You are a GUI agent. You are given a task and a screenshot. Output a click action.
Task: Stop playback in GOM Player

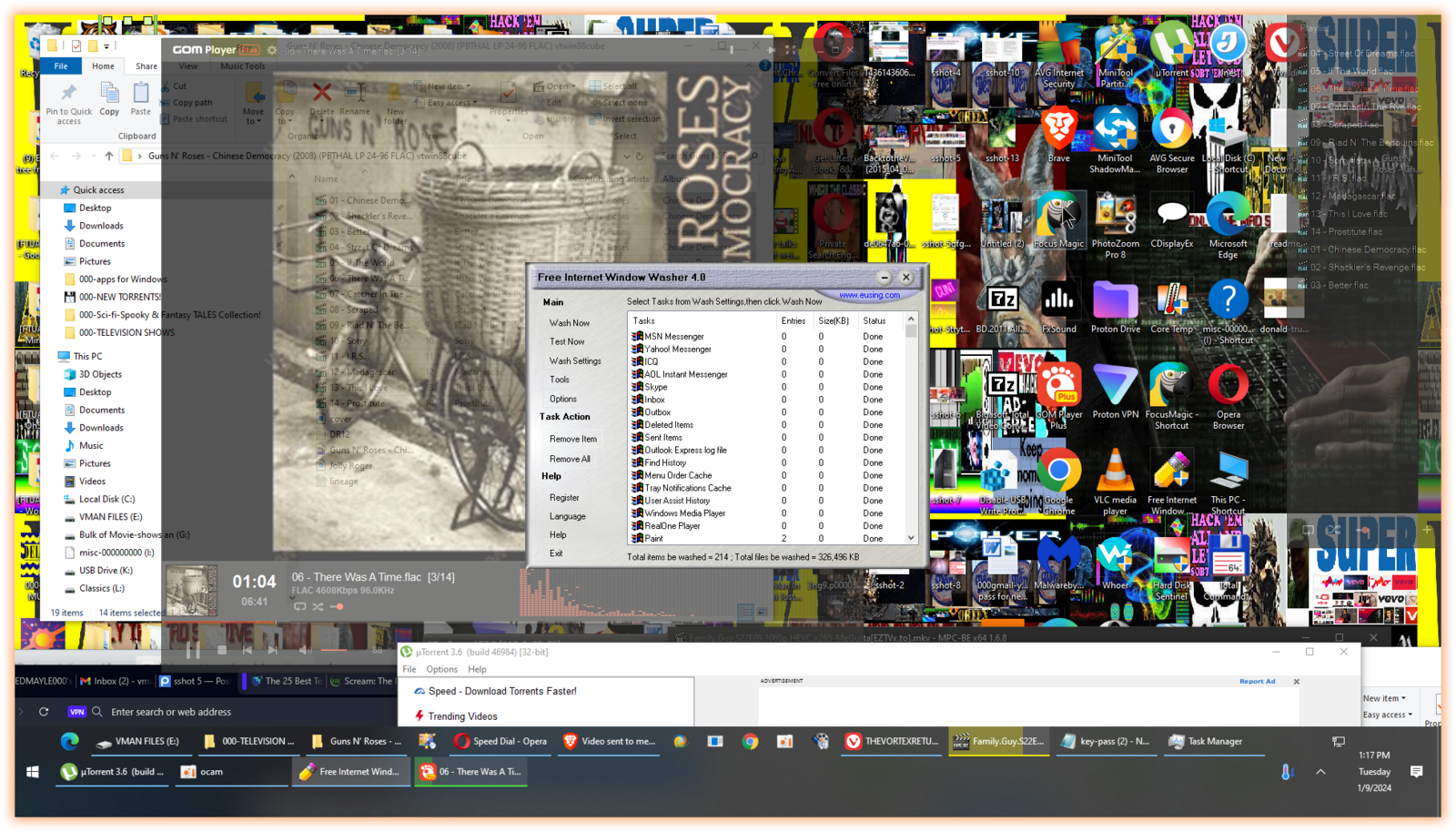click(221, 650)
